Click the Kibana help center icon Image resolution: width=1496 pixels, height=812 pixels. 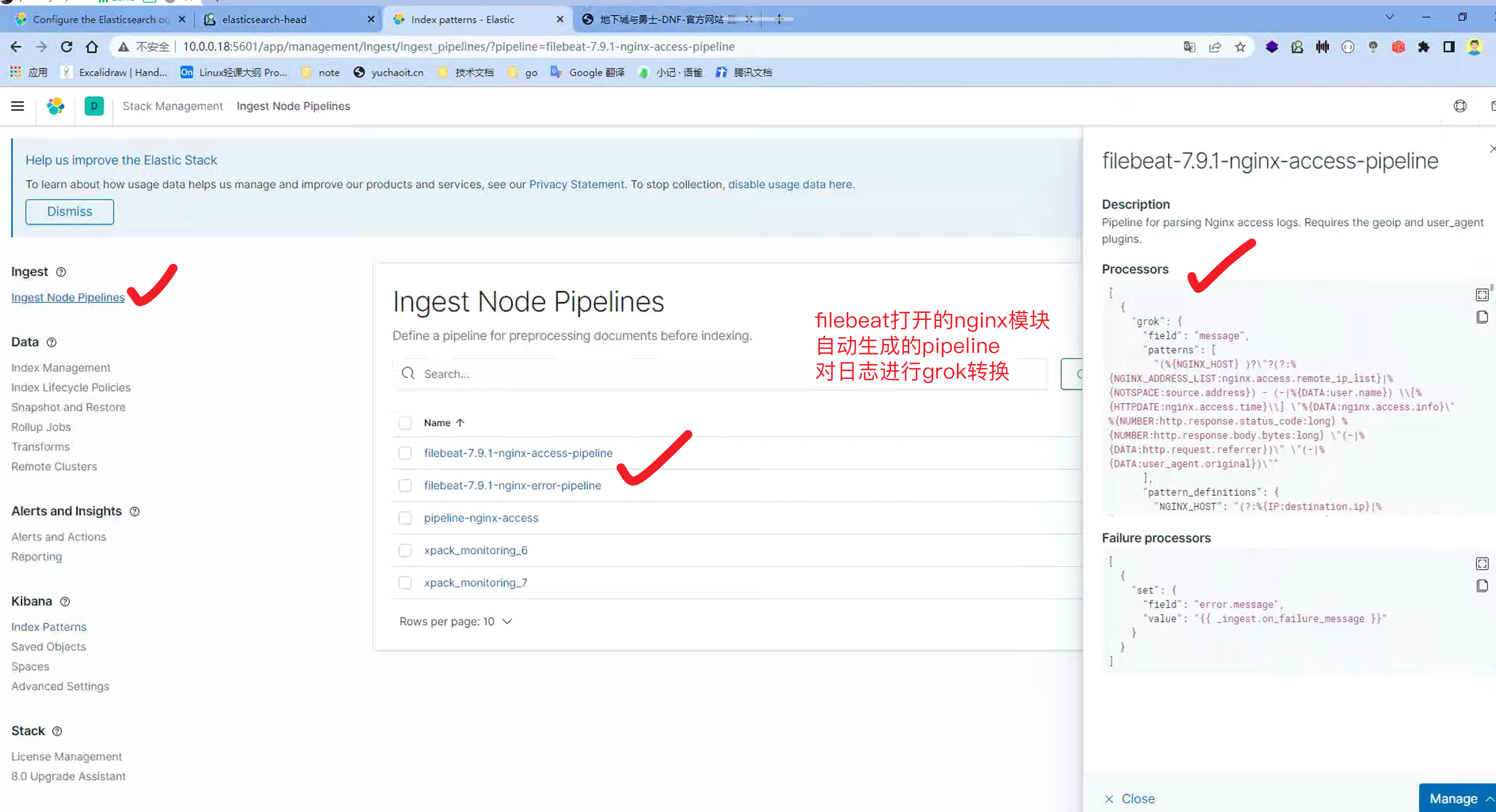1459,106
